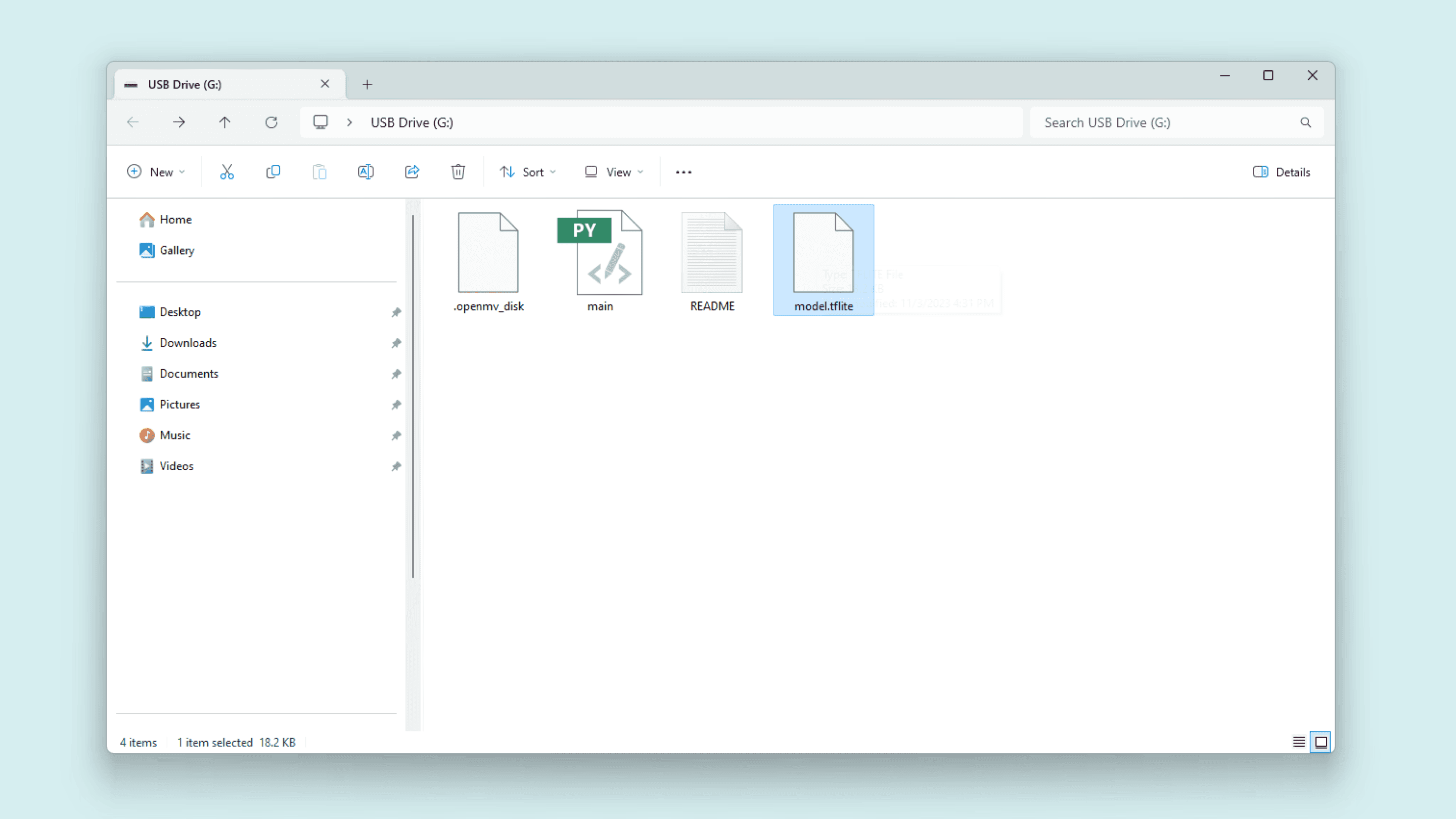1456x819 pixels.
Task: Open Downloads in the sidebar
Action: tap(188, 343)
